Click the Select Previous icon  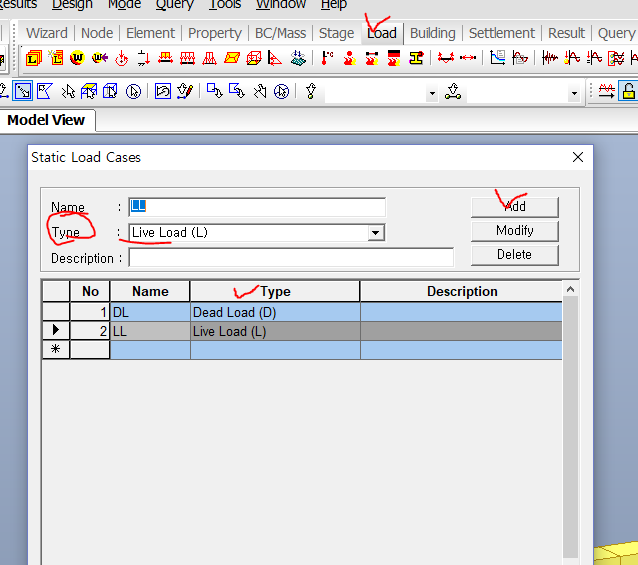[x=163, y=91]
